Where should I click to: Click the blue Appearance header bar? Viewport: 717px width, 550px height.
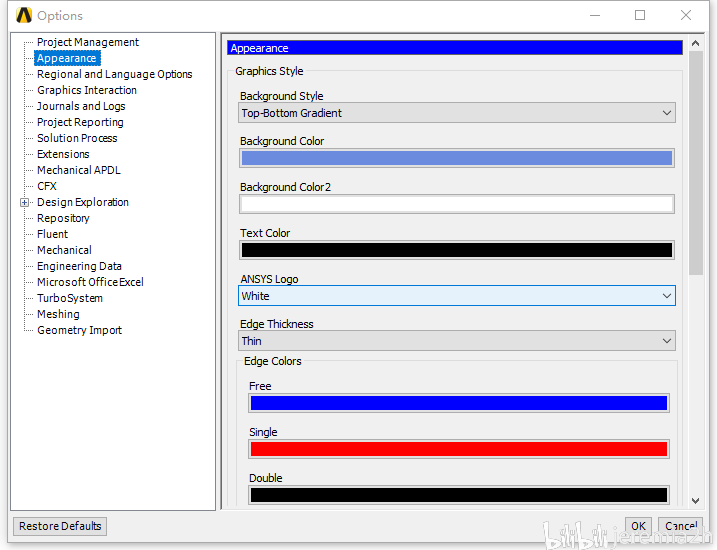coord(455,48)
